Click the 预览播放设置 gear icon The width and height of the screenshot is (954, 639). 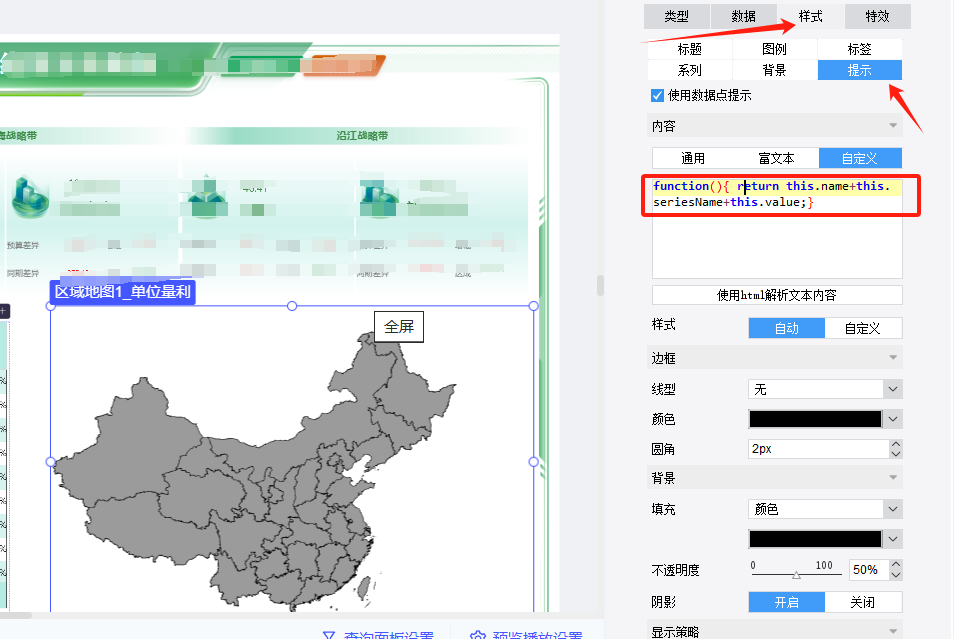click(x=478, y=635)
